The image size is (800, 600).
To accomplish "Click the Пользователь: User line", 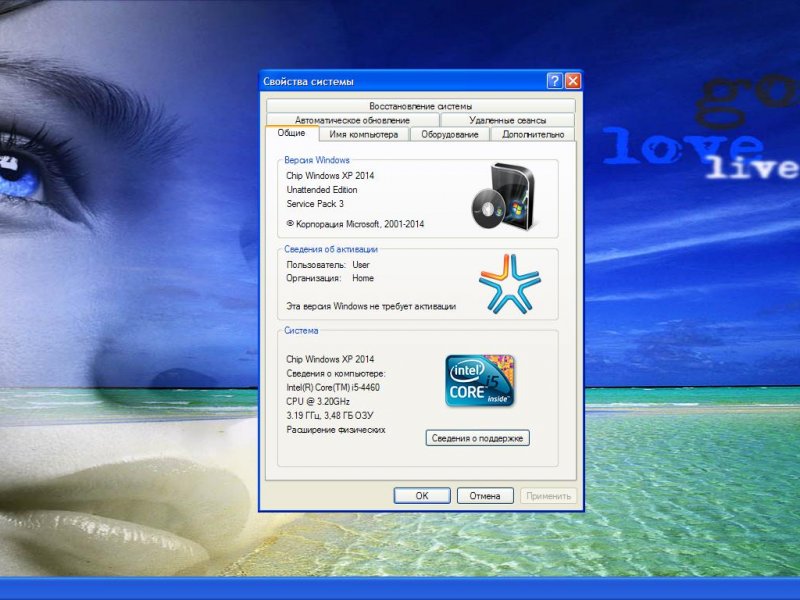I will (x=328, y=265).
